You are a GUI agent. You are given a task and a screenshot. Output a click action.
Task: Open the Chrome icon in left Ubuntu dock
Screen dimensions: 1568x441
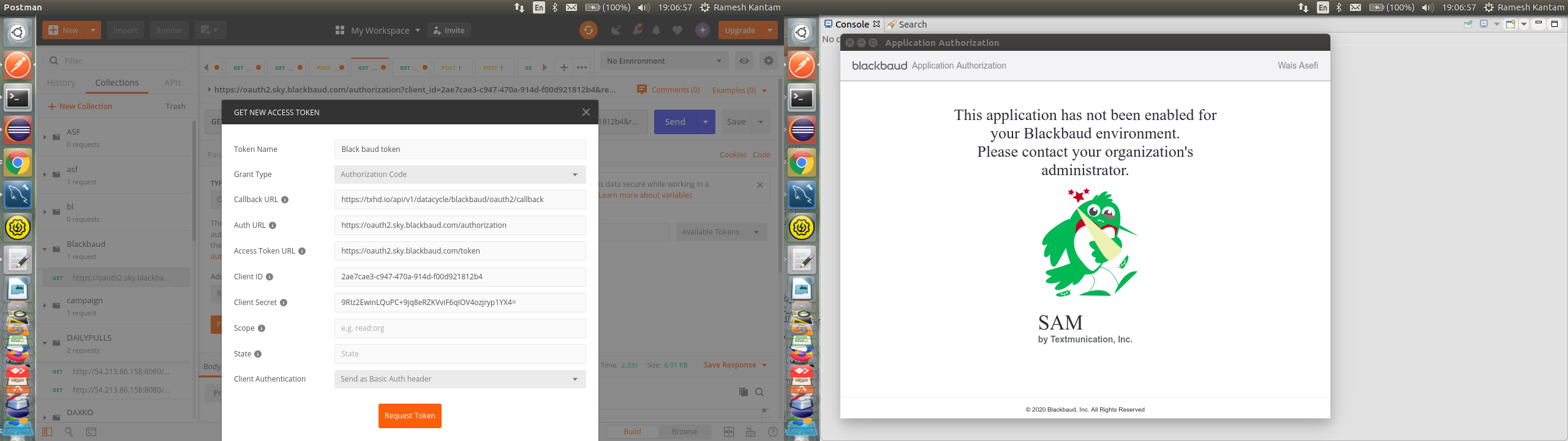pyautogui.click(x=18, y=163)
